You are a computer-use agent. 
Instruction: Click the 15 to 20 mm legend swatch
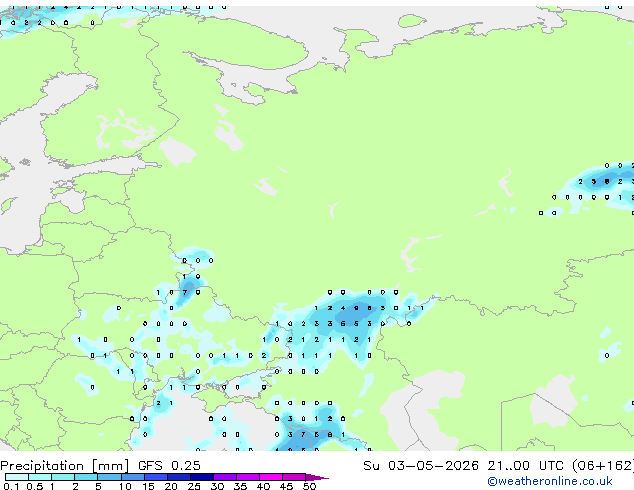(156, 477)
